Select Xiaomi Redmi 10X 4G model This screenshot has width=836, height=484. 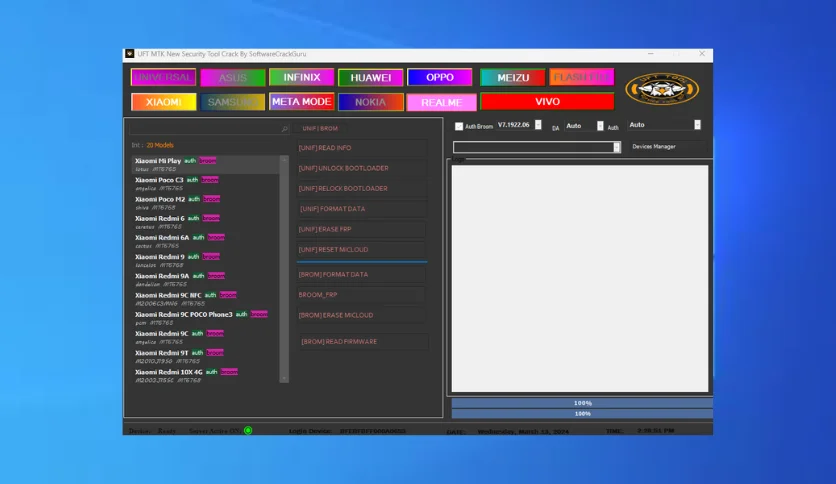tap(205, 375)
